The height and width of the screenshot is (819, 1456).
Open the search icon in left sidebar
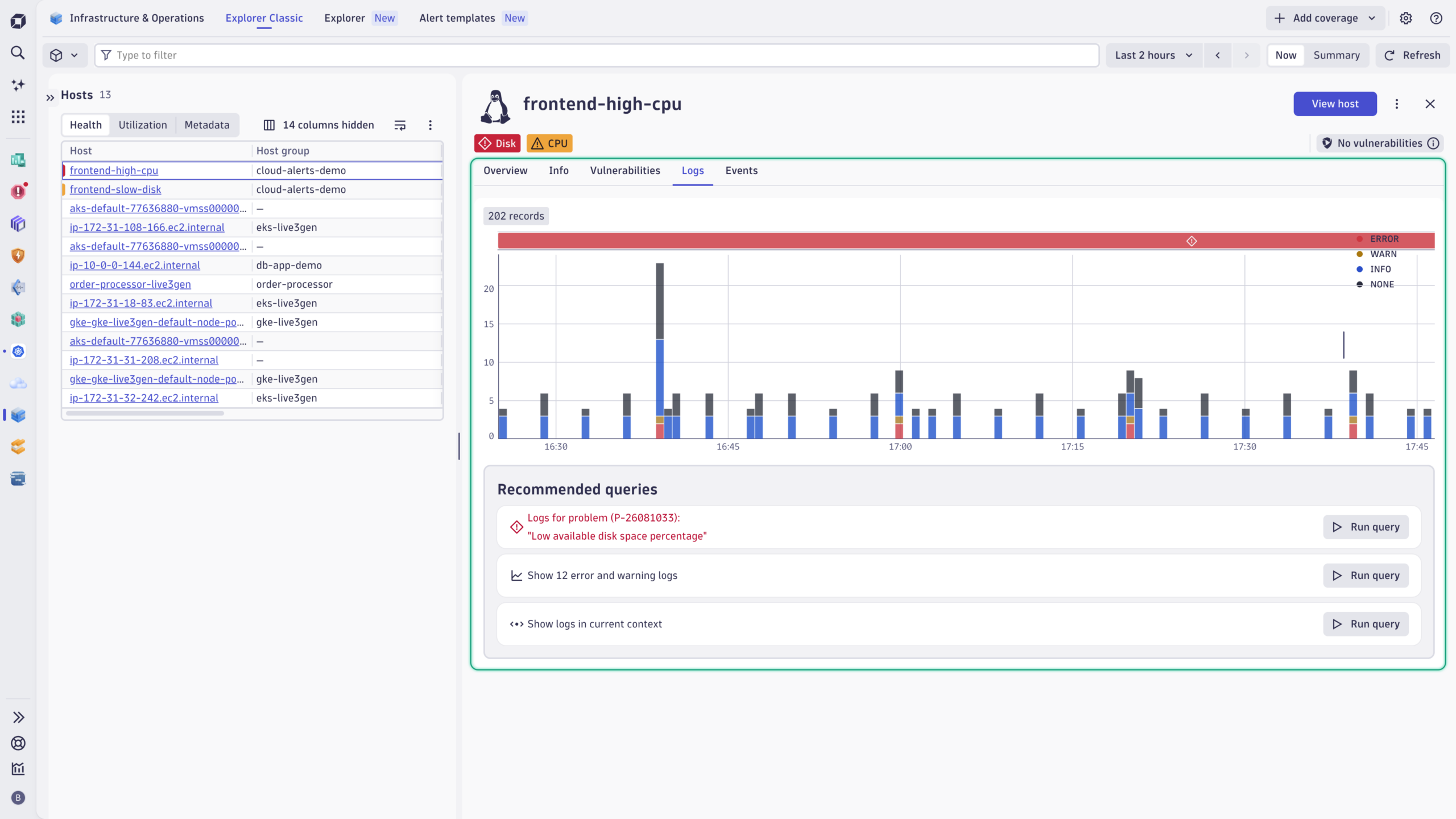[18, 53]
